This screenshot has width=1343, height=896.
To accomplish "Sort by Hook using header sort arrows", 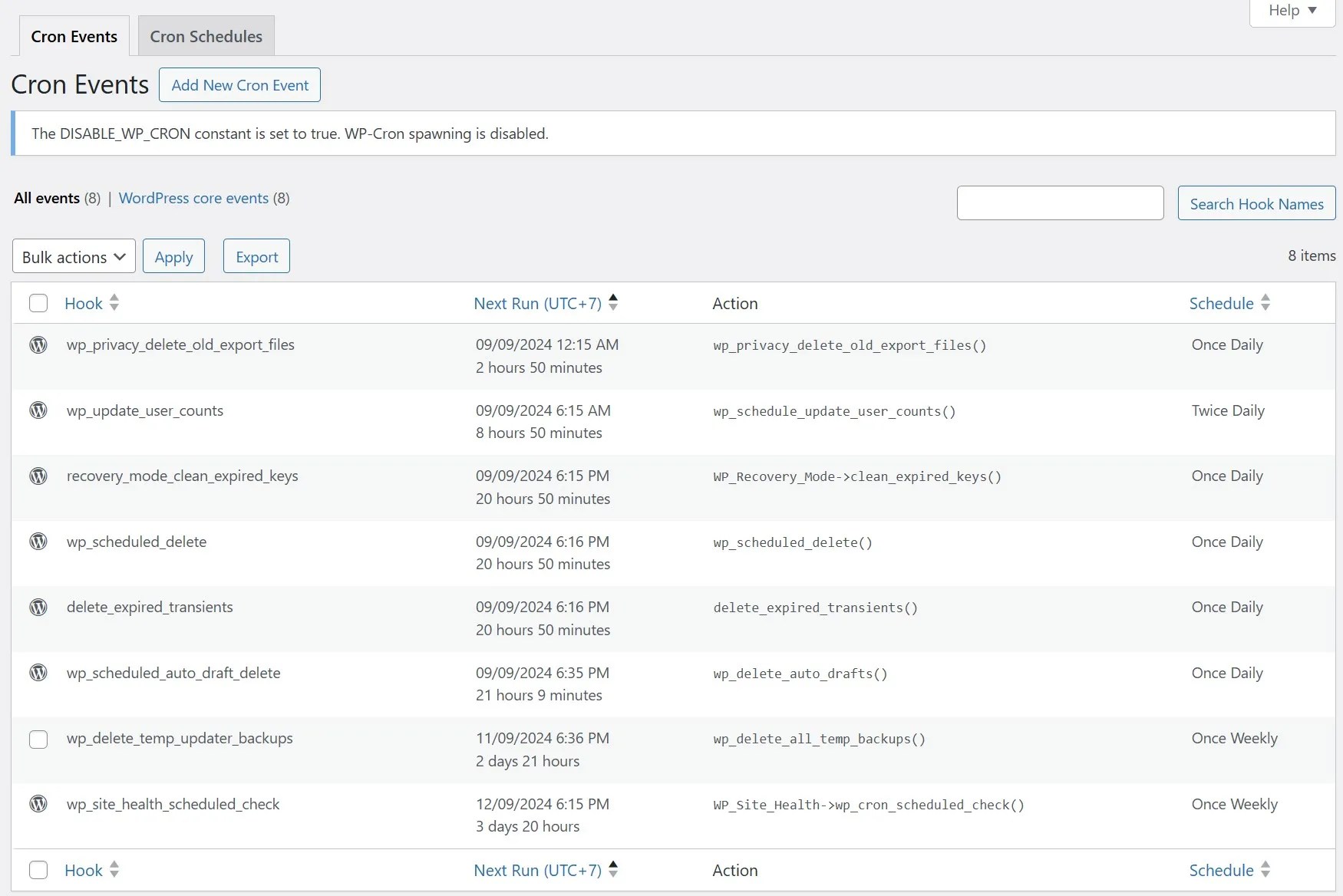I will coord(114,303).
